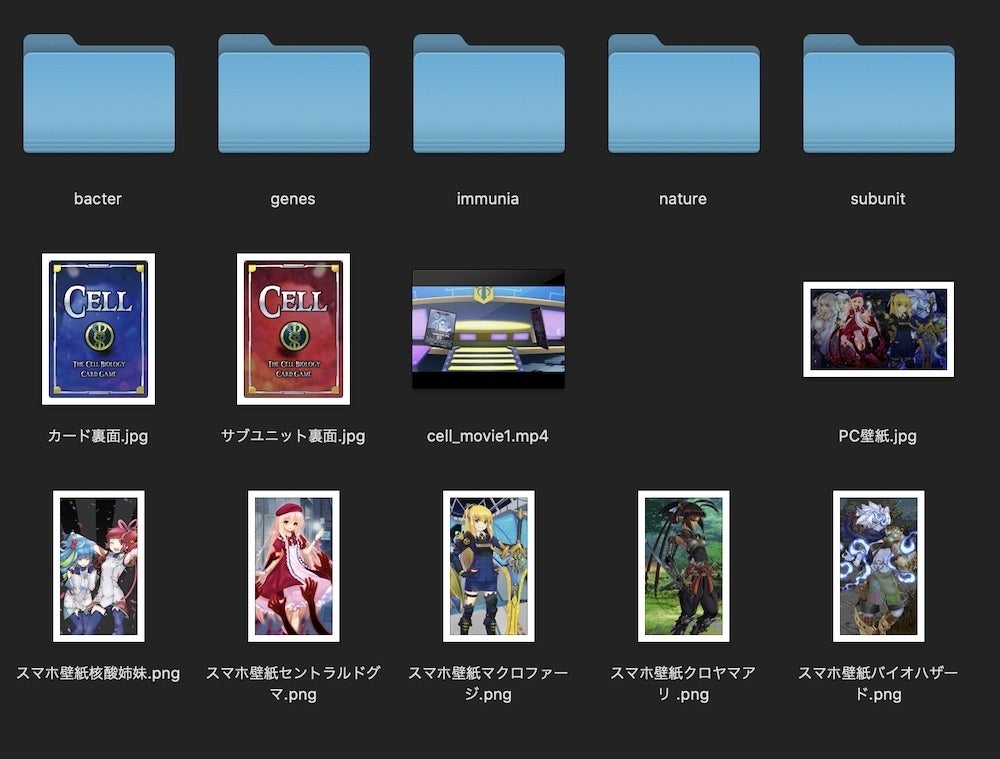Select the red CELL subunit card image
Viewport: 1000px width, 759px height.
(x=293, y=329)
